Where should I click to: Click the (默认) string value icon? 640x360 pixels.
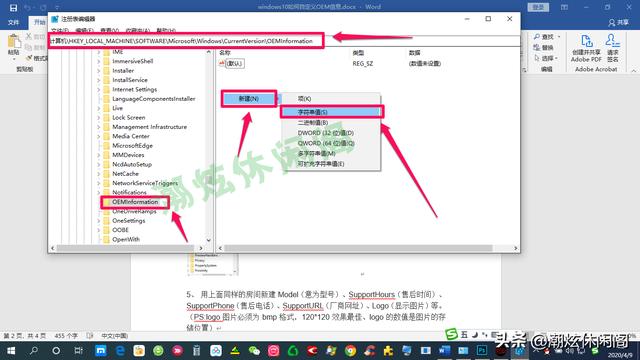(222, 64)
